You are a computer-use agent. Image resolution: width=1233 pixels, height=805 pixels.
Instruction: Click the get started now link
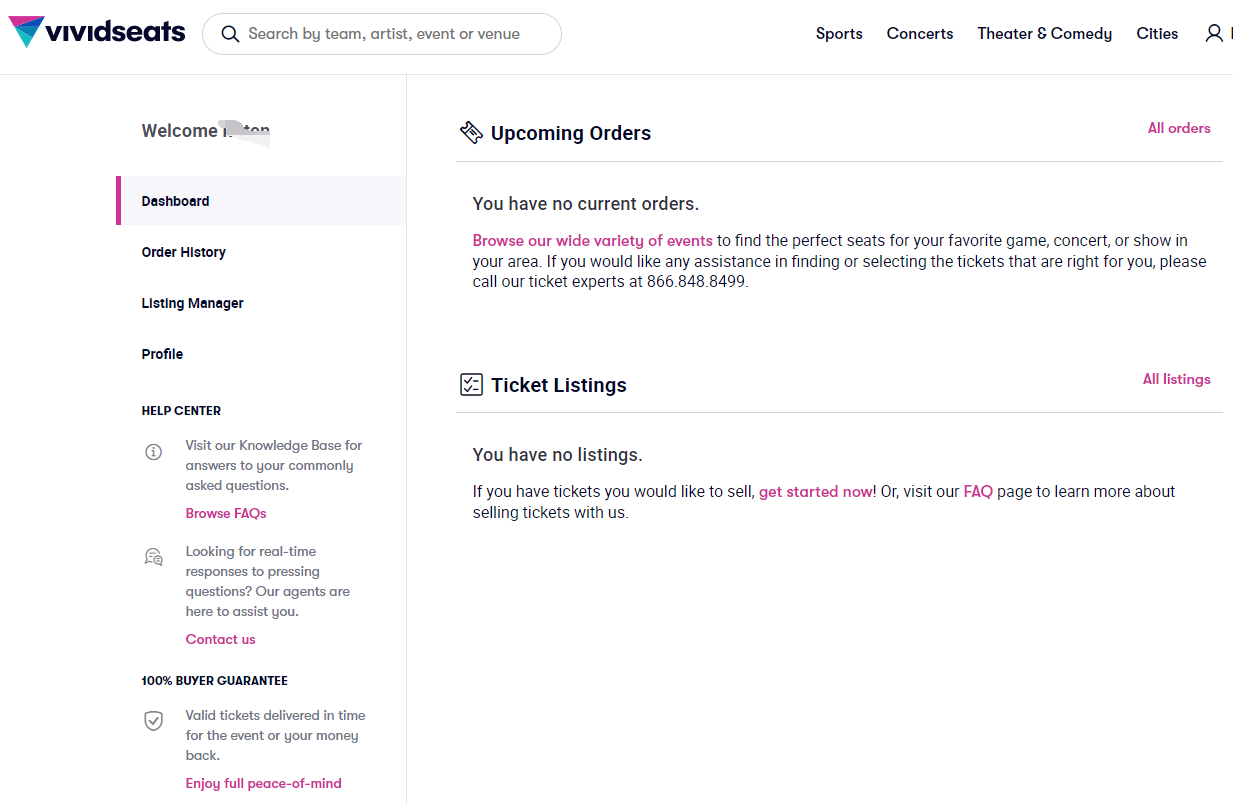coord(815,491)
